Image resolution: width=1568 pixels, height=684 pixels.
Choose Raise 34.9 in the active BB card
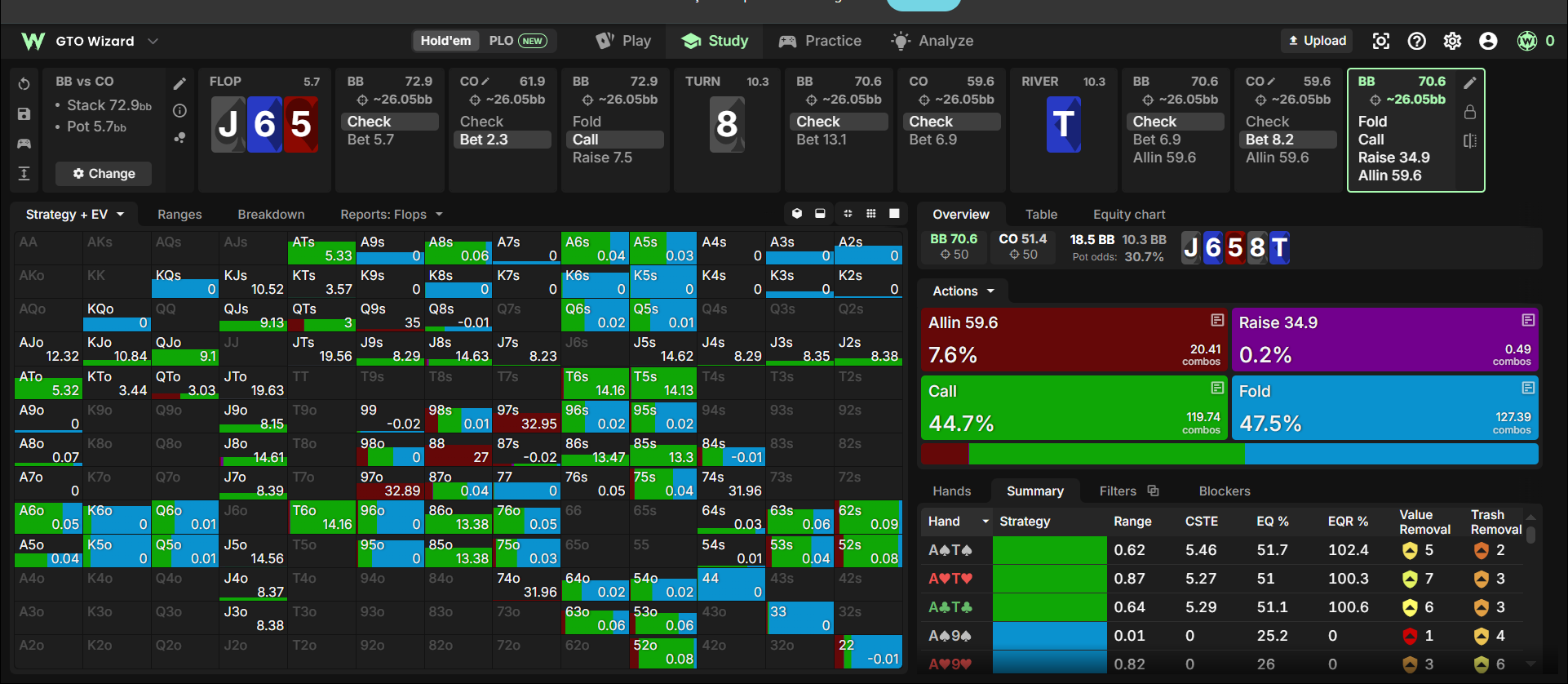[1393, 158]
